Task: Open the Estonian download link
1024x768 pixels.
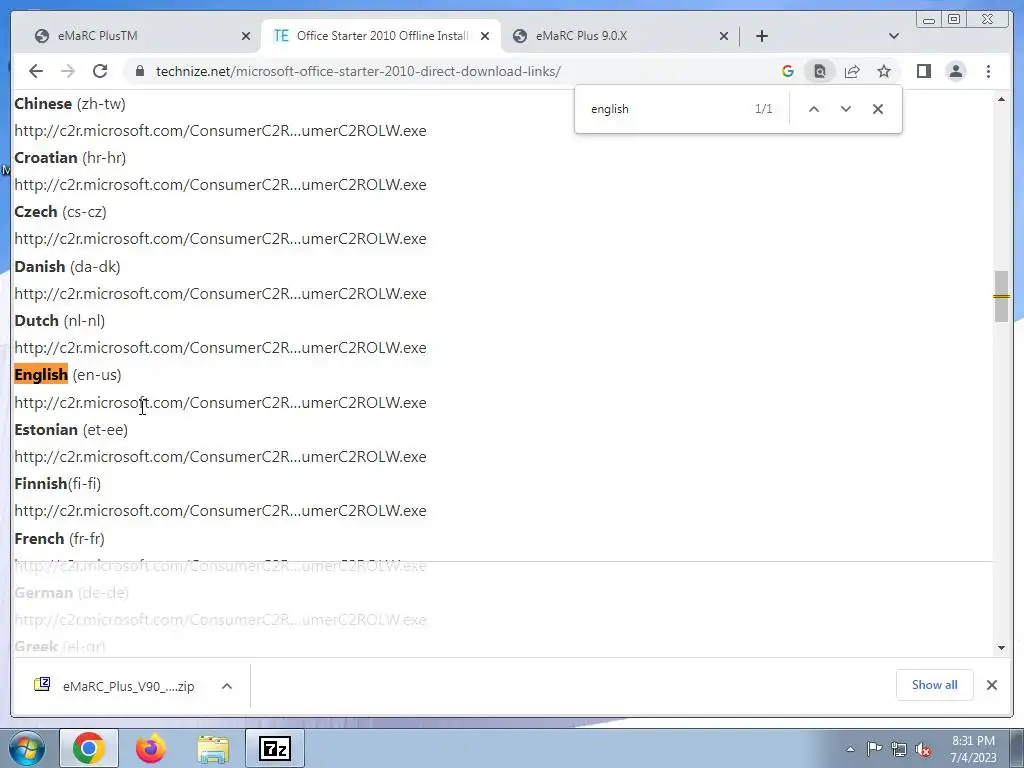Action: click(220, 457)
